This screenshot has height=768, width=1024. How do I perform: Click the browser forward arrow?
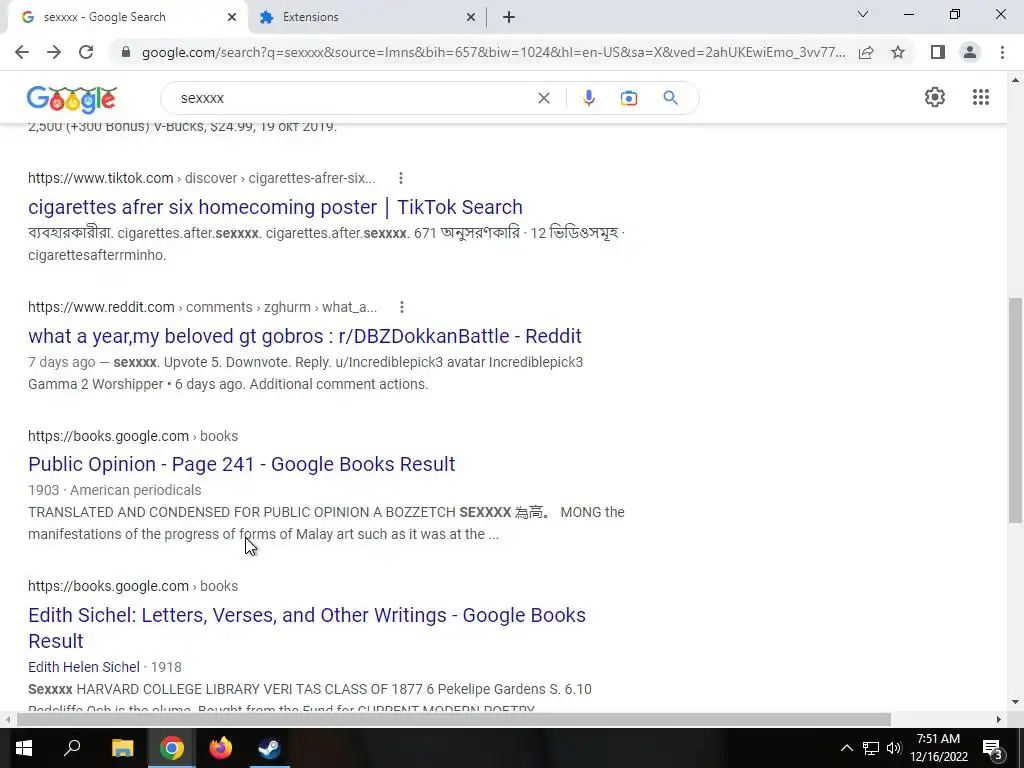[x=54, y=52]
